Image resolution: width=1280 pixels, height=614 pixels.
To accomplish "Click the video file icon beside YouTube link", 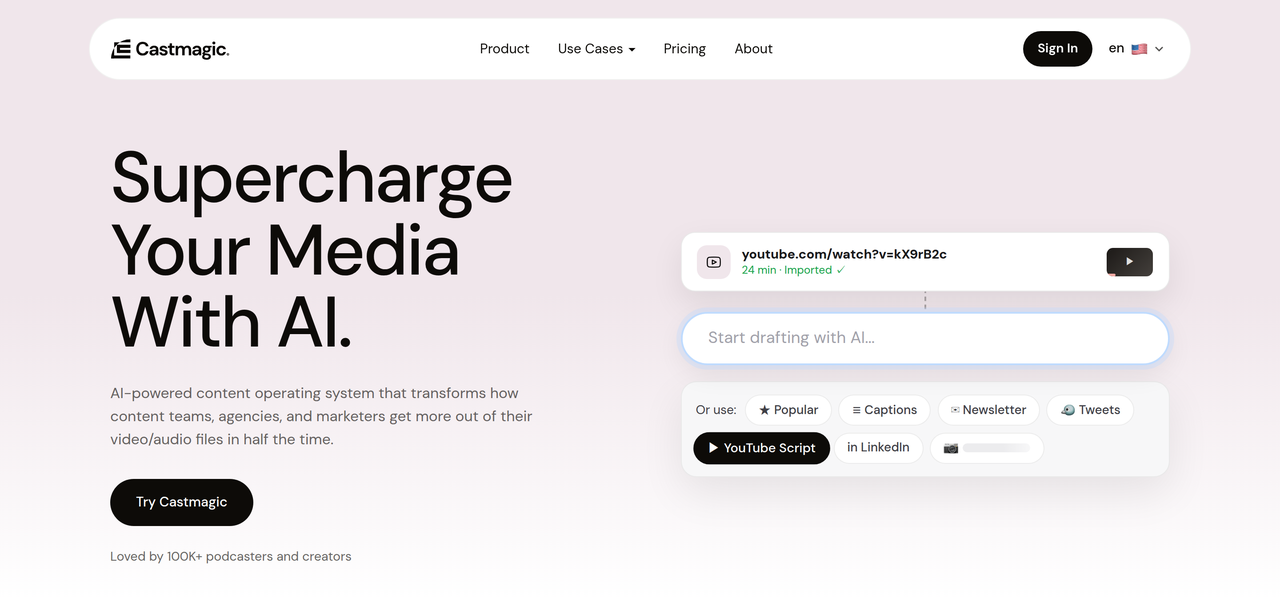I will tap(714, 262).
